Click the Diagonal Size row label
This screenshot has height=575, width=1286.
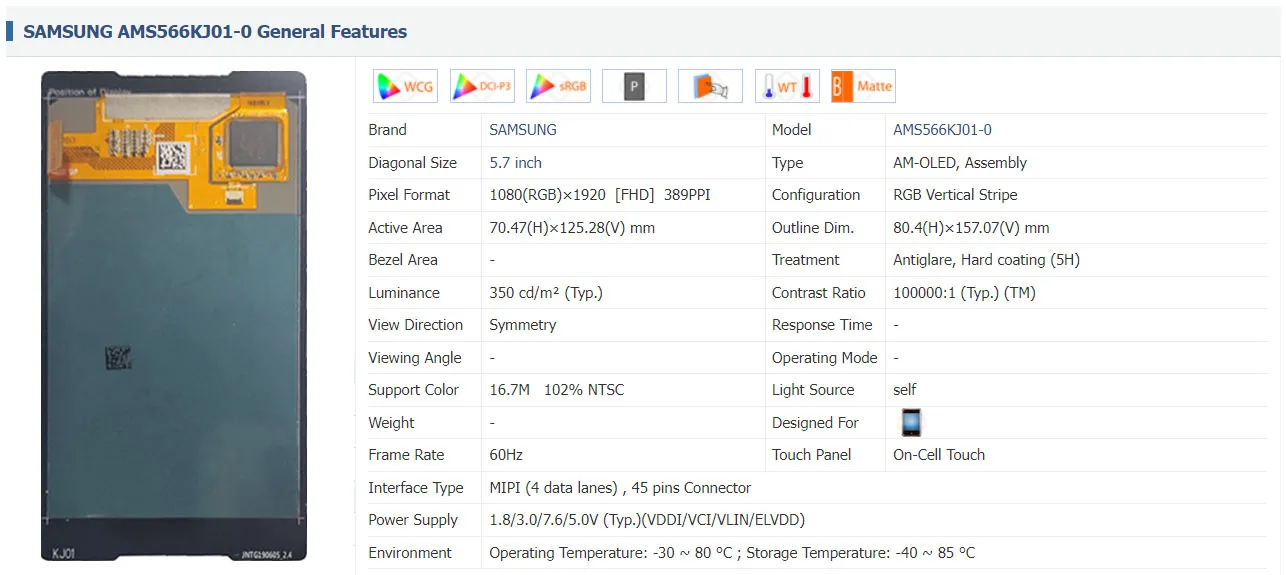412,162
